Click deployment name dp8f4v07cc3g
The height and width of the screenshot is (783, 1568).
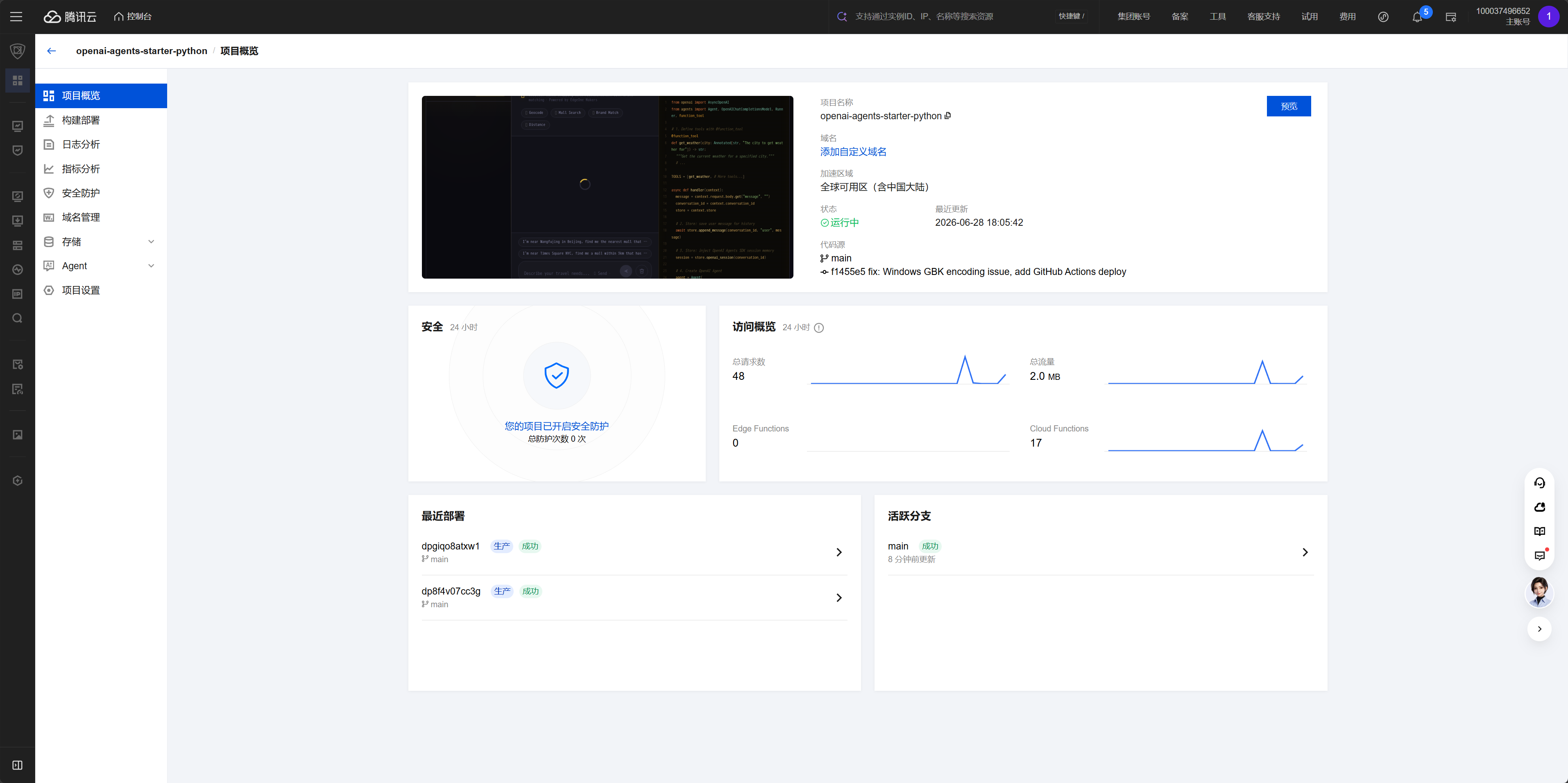coord(451,591)
